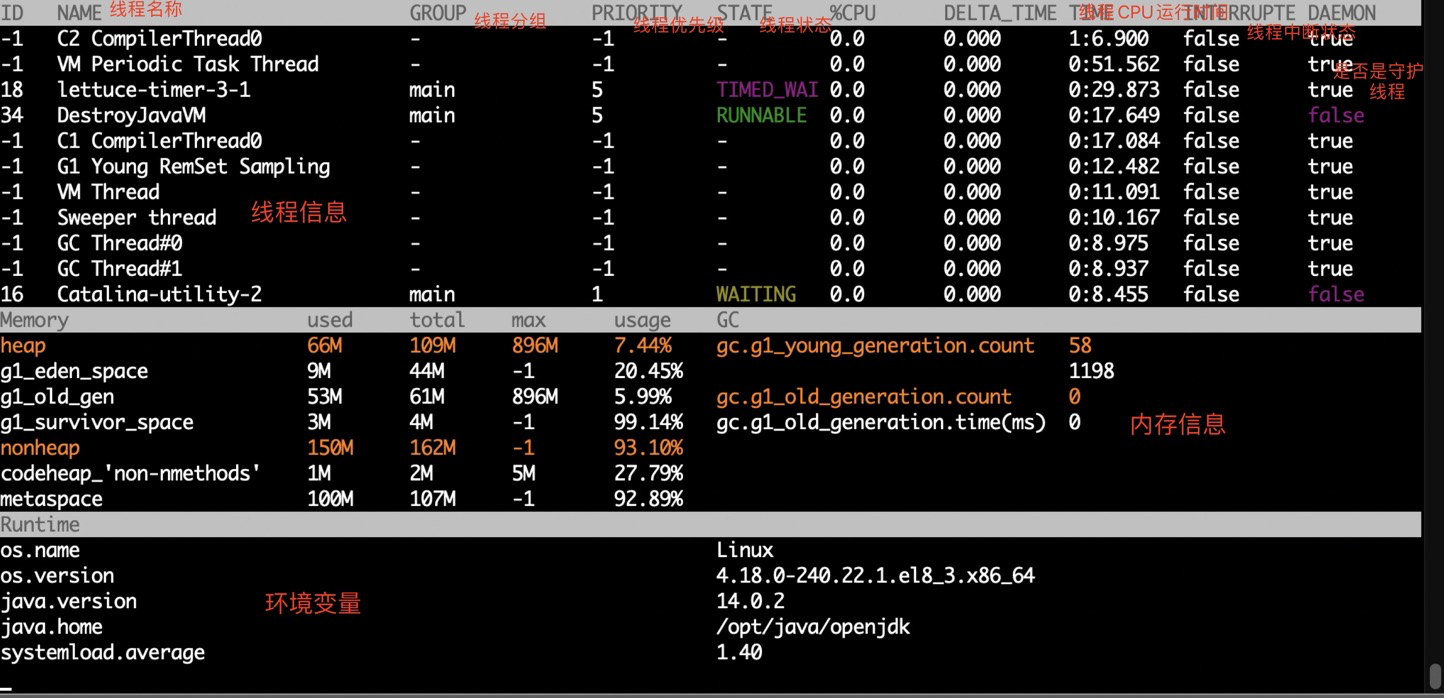Click the DELTA_TIME column header
The width and height of the screenshot is (1444, 698).
pos(1000,13)
